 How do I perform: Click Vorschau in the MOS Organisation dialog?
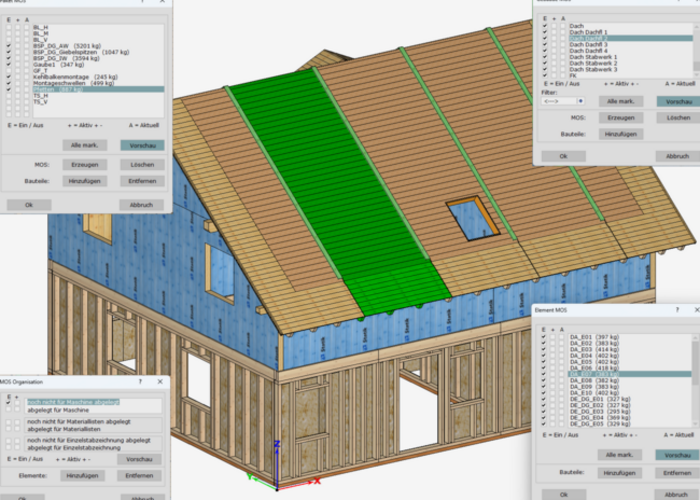pos(139,459)
